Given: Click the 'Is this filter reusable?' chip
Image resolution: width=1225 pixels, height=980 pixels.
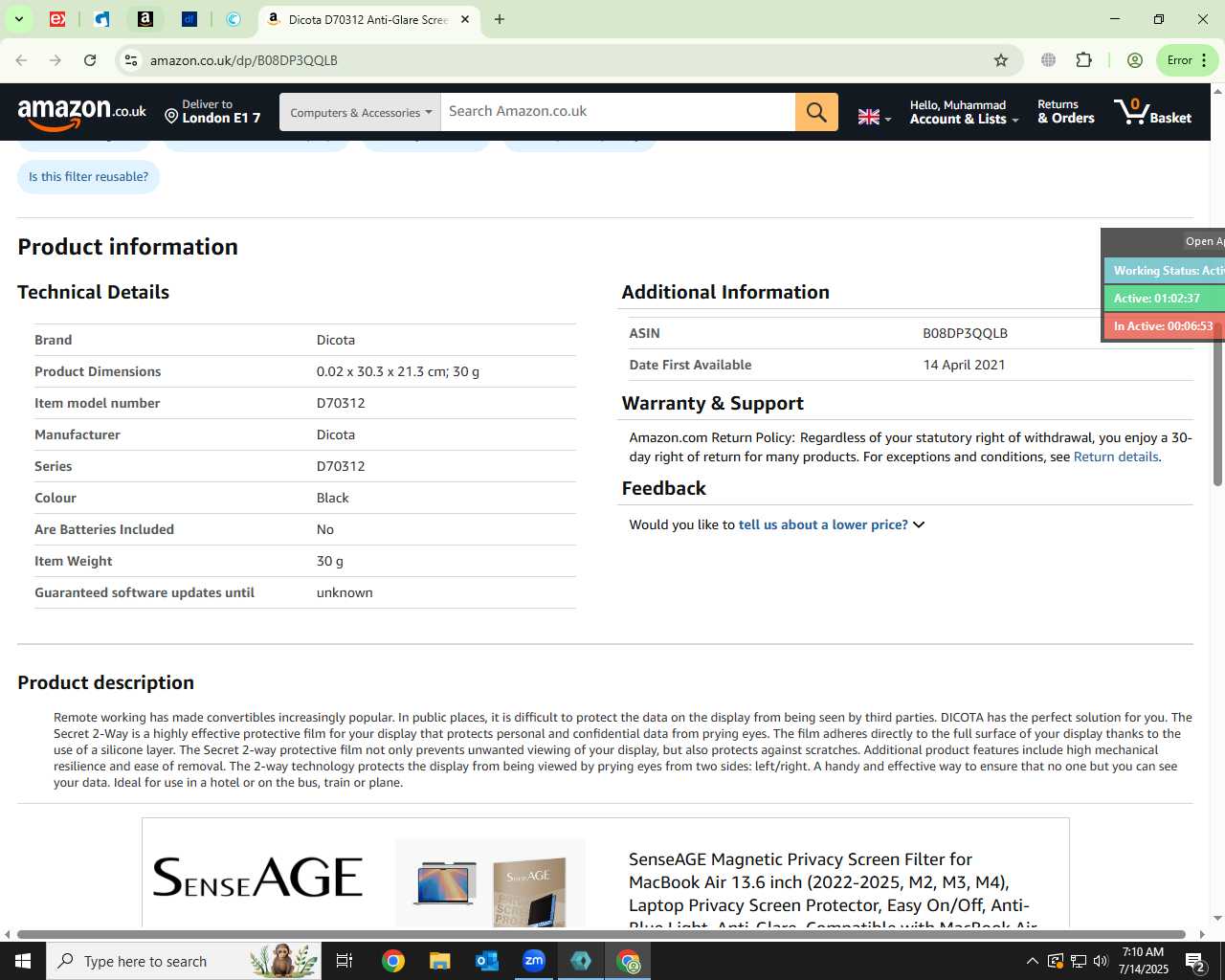Looking at the screenshot, I should click(x=88, y=177).
